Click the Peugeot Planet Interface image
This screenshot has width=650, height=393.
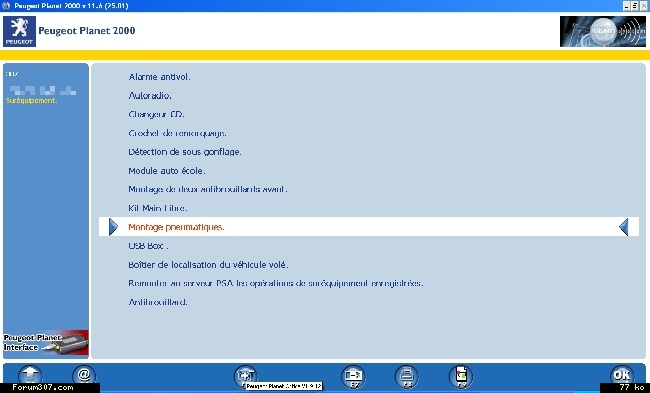click(x=46, y=344)
